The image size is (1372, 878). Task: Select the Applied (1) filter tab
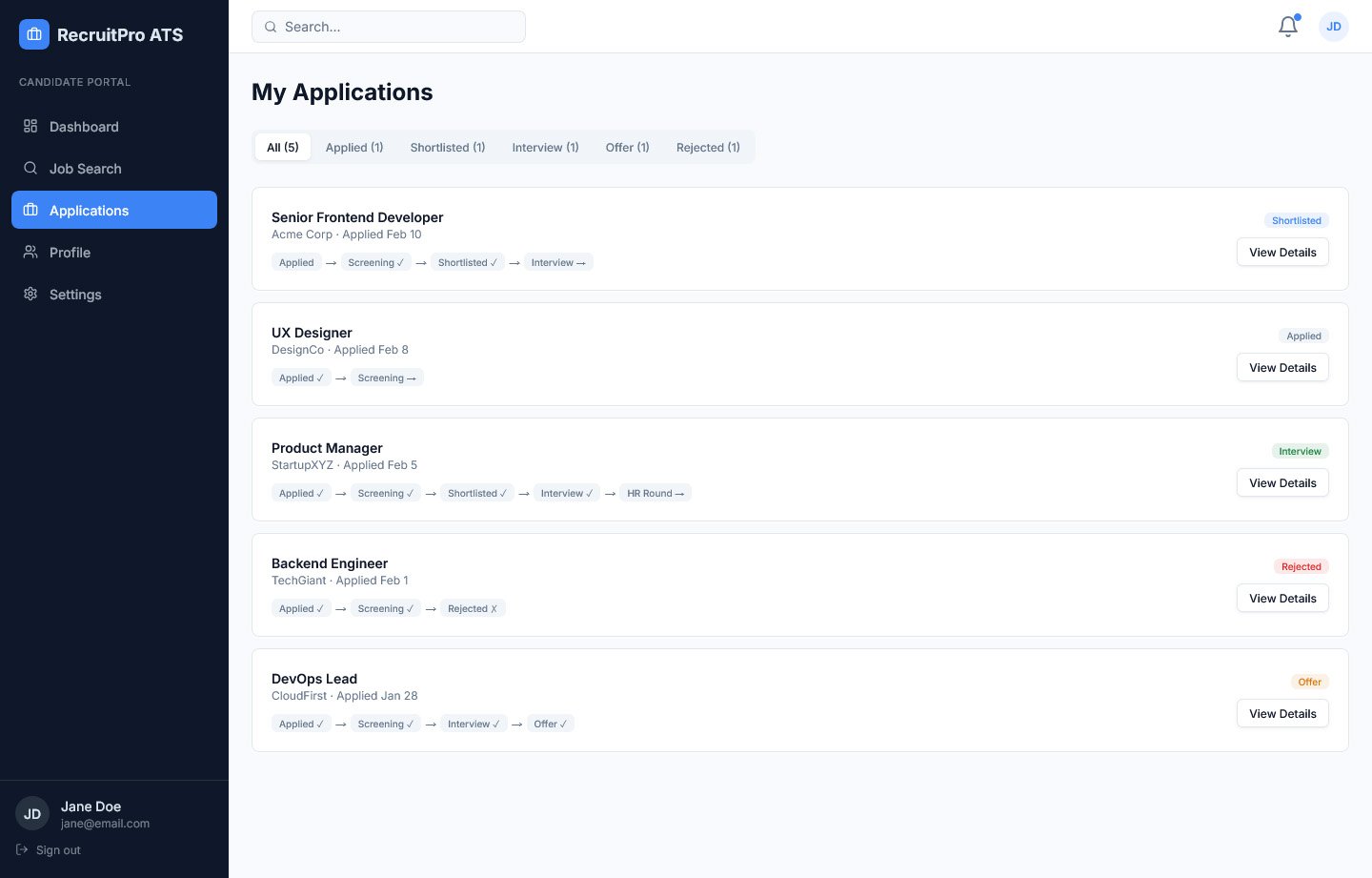354,148
